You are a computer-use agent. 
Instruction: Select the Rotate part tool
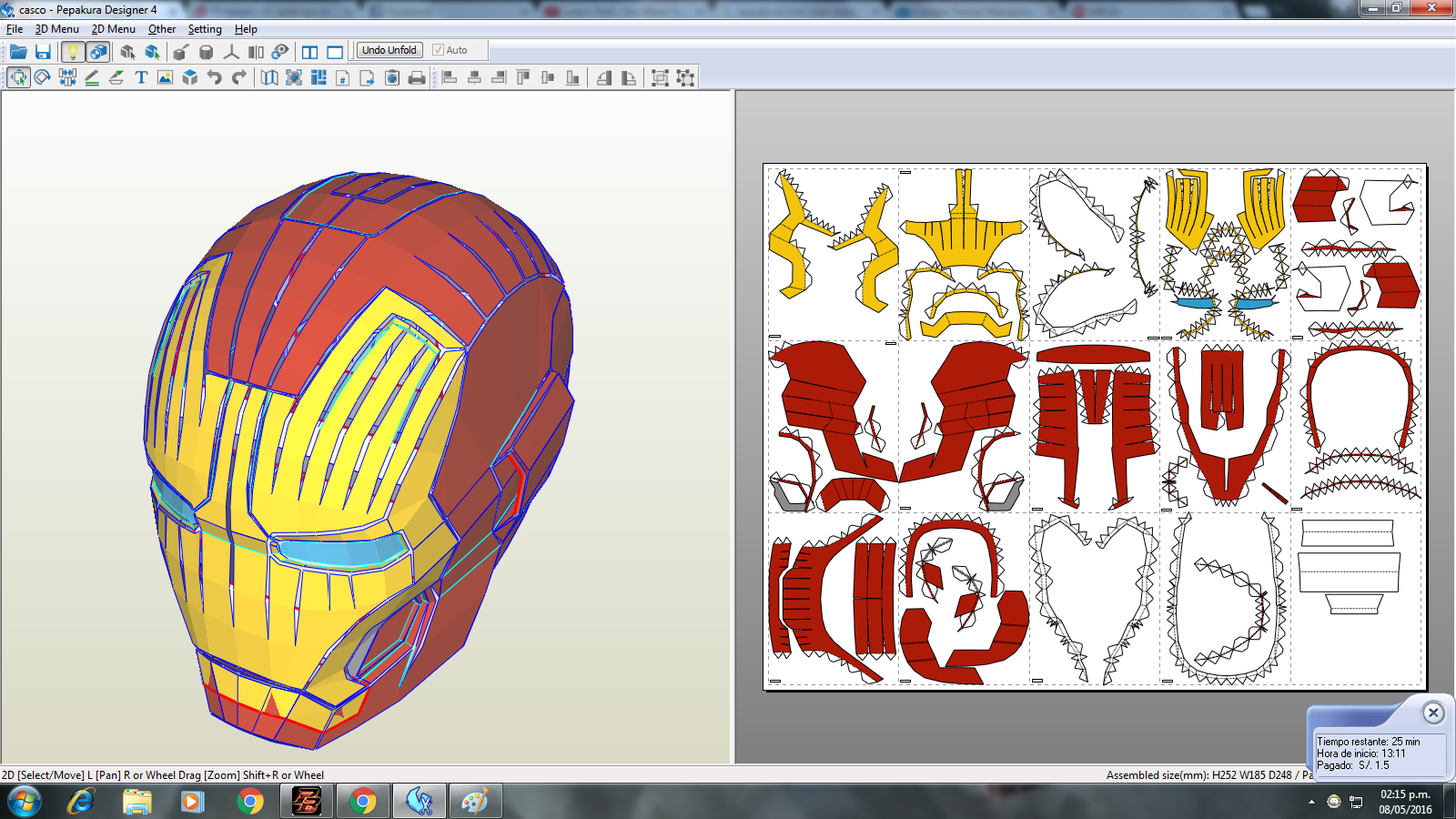pos(42,77)
